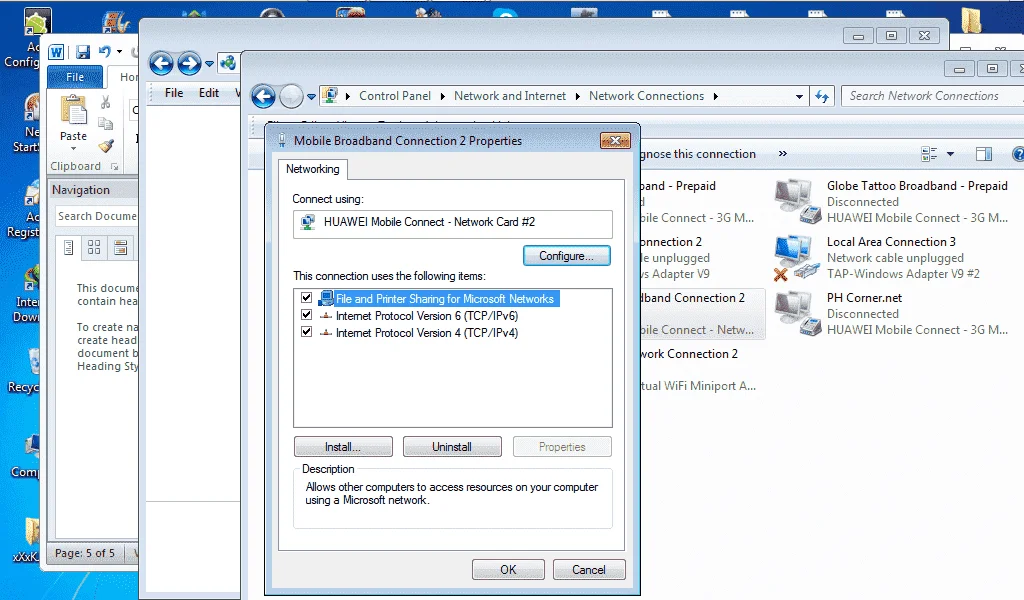Select PH Corner.net connection icon

[x=797, y=314]
